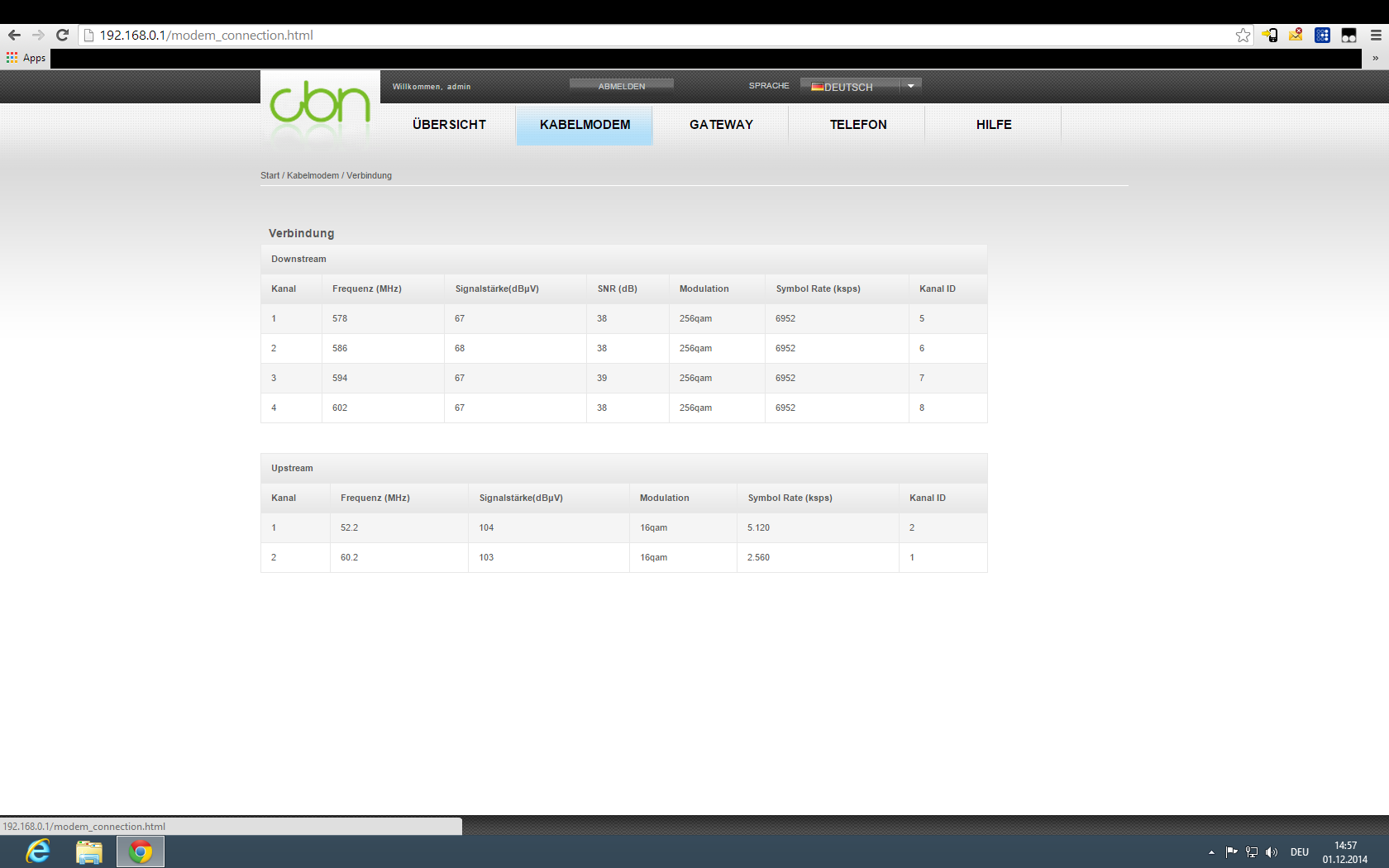1389x868 pixels.
Task: Open the Gateway tab
Action: click(x=721, y=125)
